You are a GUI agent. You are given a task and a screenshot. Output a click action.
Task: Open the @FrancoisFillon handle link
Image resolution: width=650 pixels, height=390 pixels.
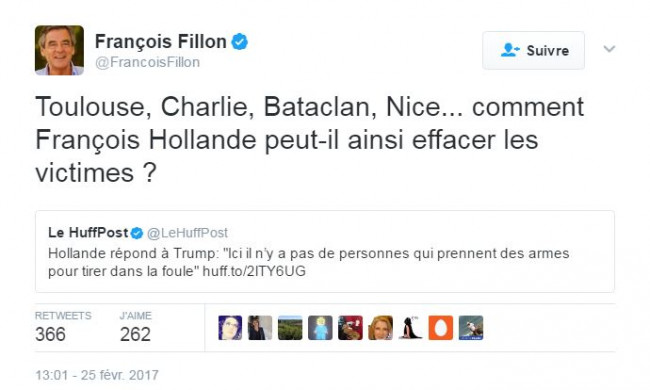click(148, 62)
